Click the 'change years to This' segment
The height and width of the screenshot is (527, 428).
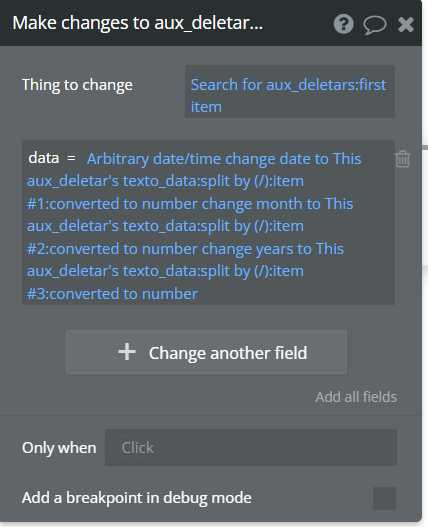(x=273, y=249)
